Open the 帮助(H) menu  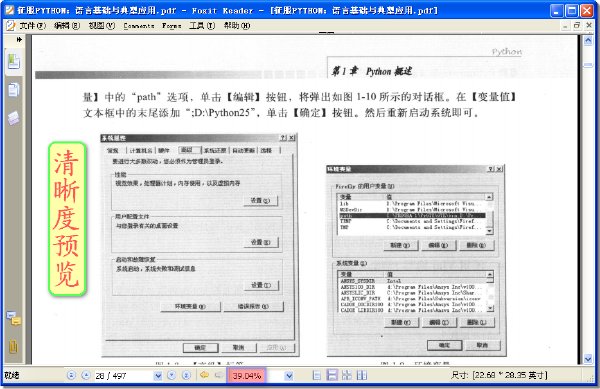point(237,26)
